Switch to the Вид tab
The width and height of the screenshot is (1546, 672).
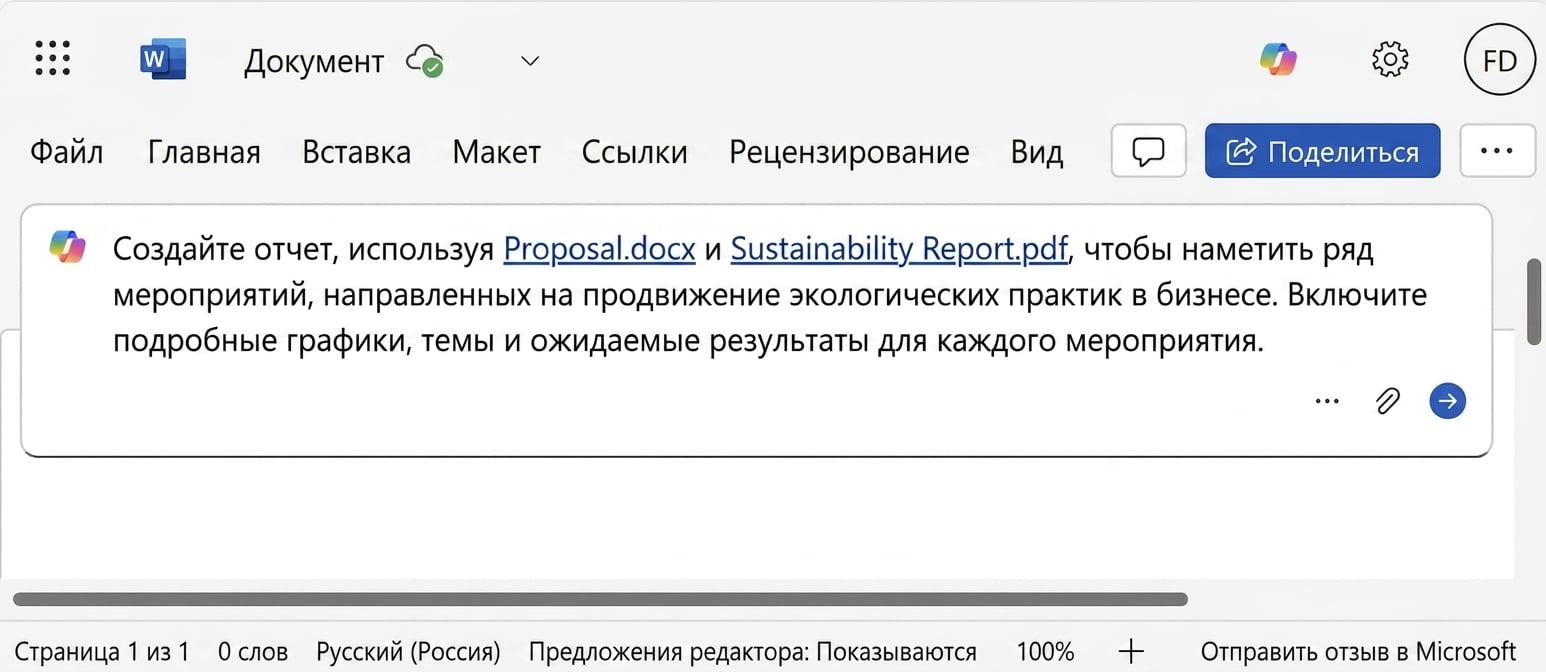coord(1036,152)
